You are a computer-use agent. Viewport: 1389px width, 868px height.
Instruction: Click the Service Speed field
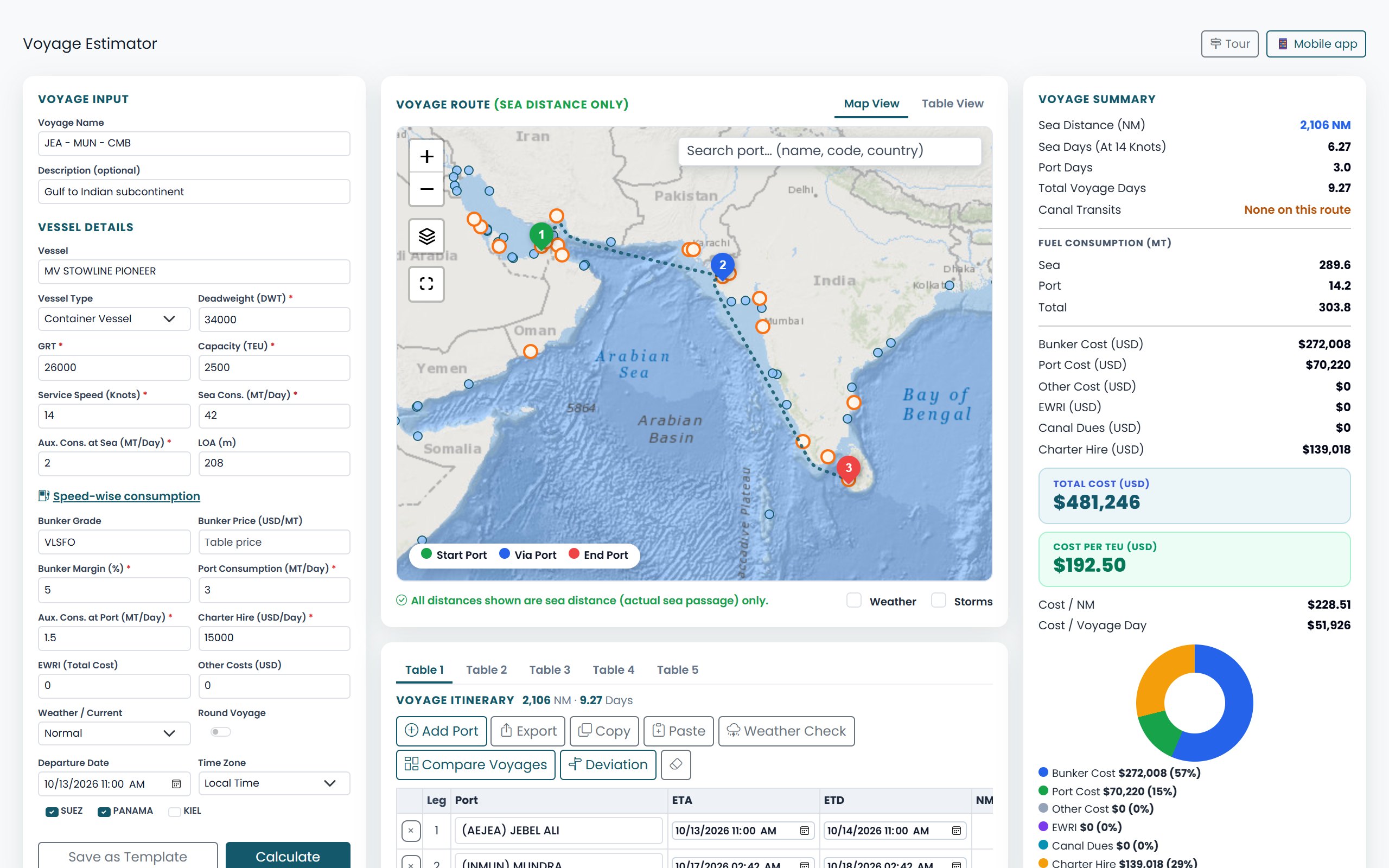pyautogui.click(x=113, y=416)
